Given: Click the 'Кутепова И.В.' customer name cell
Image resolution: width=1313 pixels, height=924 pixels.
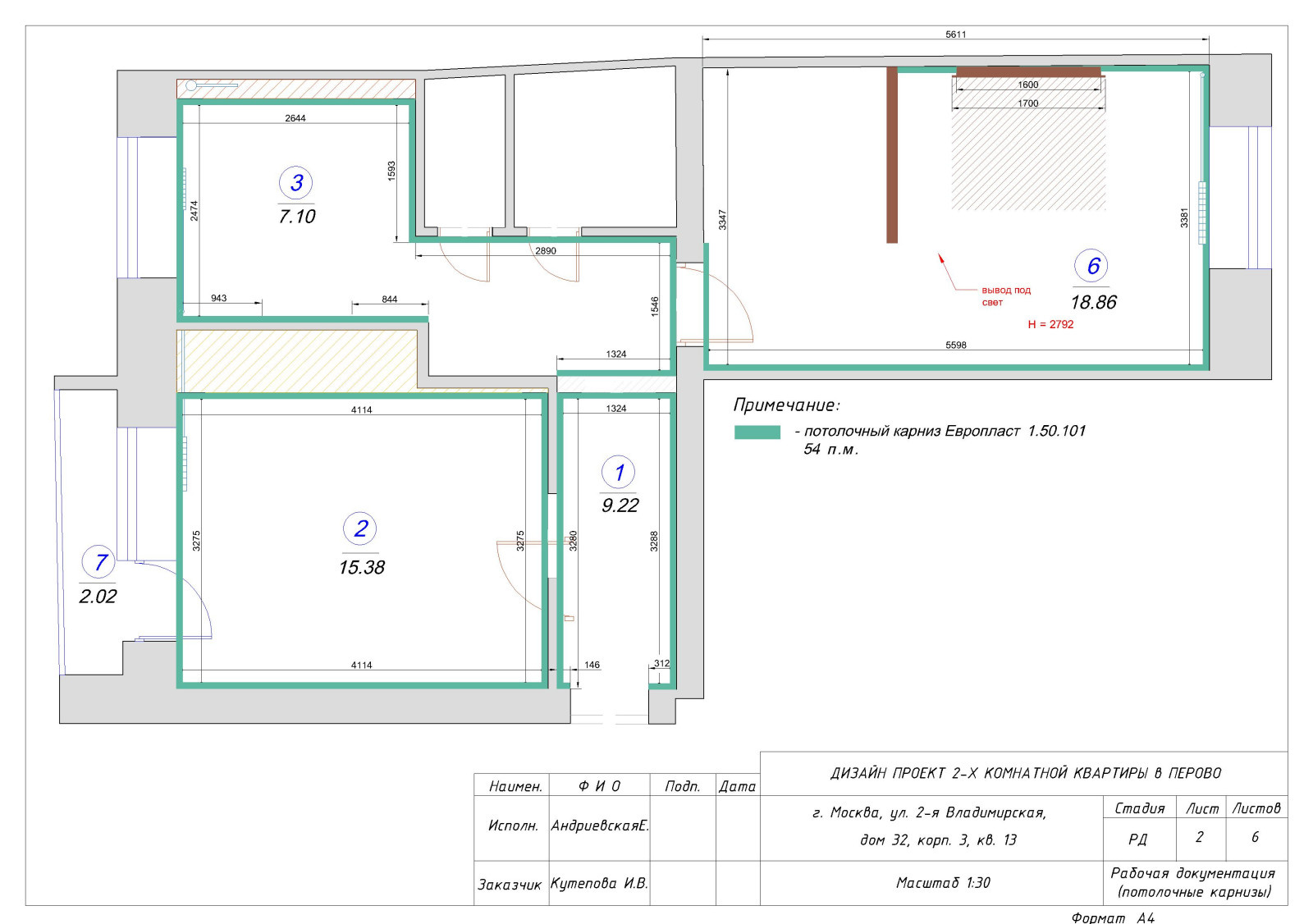Looking at the screenshot, I should [599, 884].
